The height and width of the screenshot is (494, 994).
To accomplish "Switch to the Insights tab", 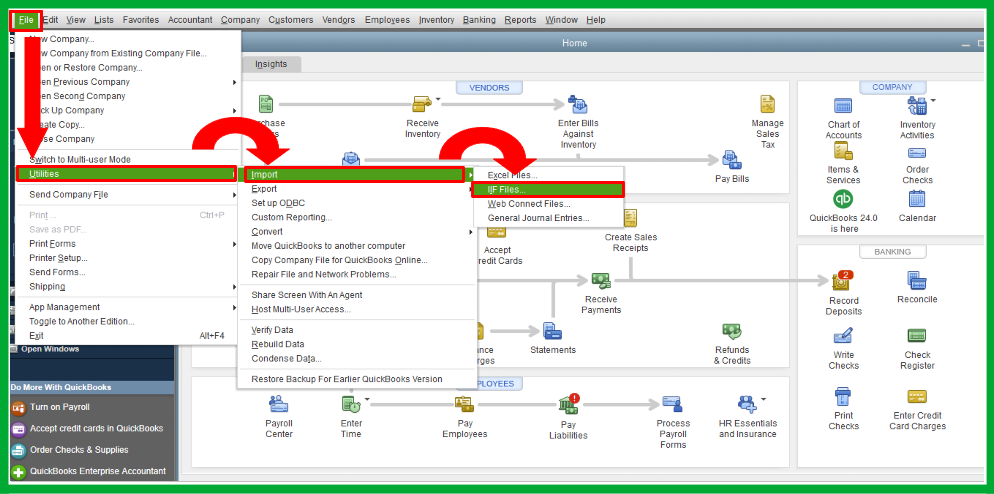I will [271, 64].
